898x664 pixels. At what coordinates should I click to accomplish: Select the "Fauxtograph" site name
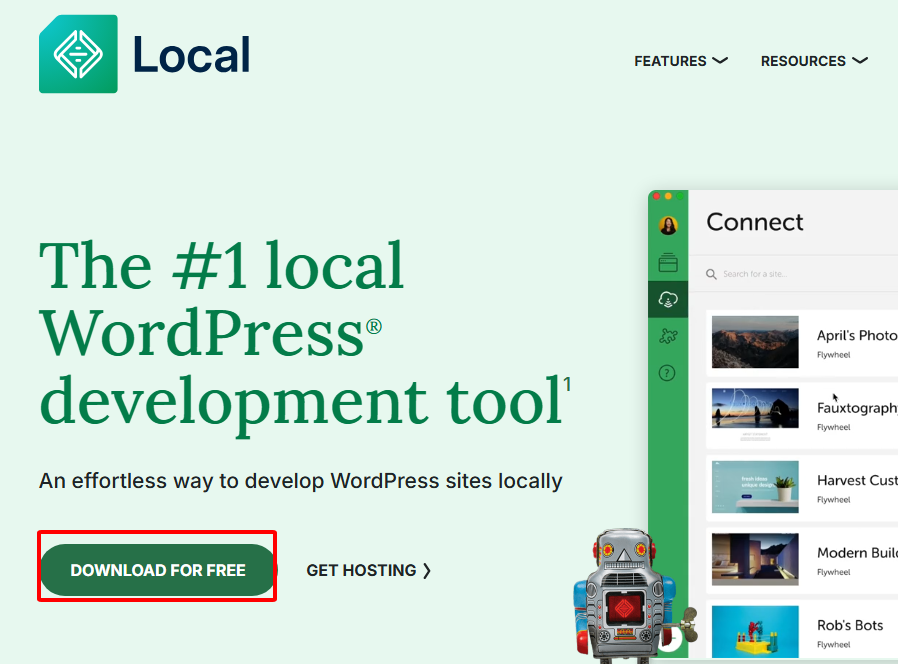point(857,408)
